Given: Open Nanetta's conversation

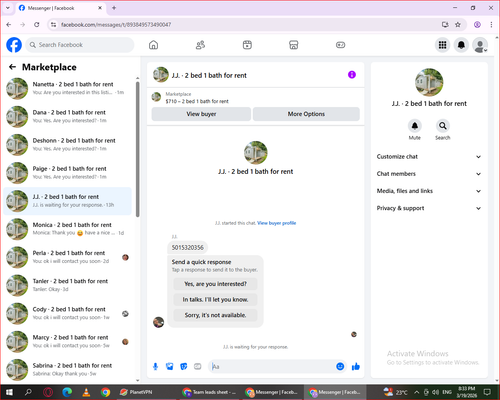Looking at the screenshot, I should click(x=68, y=88).
